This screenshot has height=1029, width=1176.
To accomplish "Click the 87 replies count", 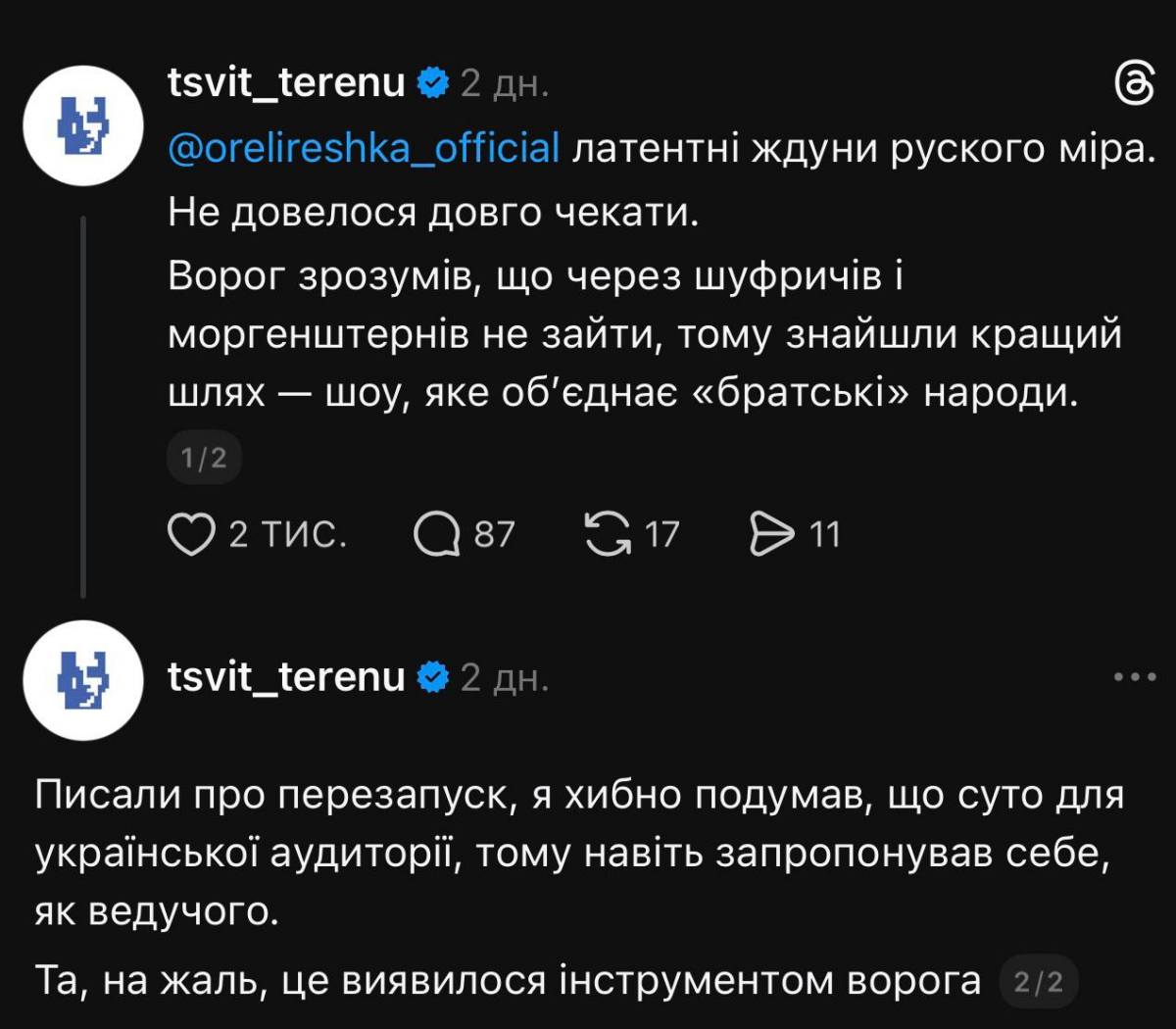I will 494,535.
